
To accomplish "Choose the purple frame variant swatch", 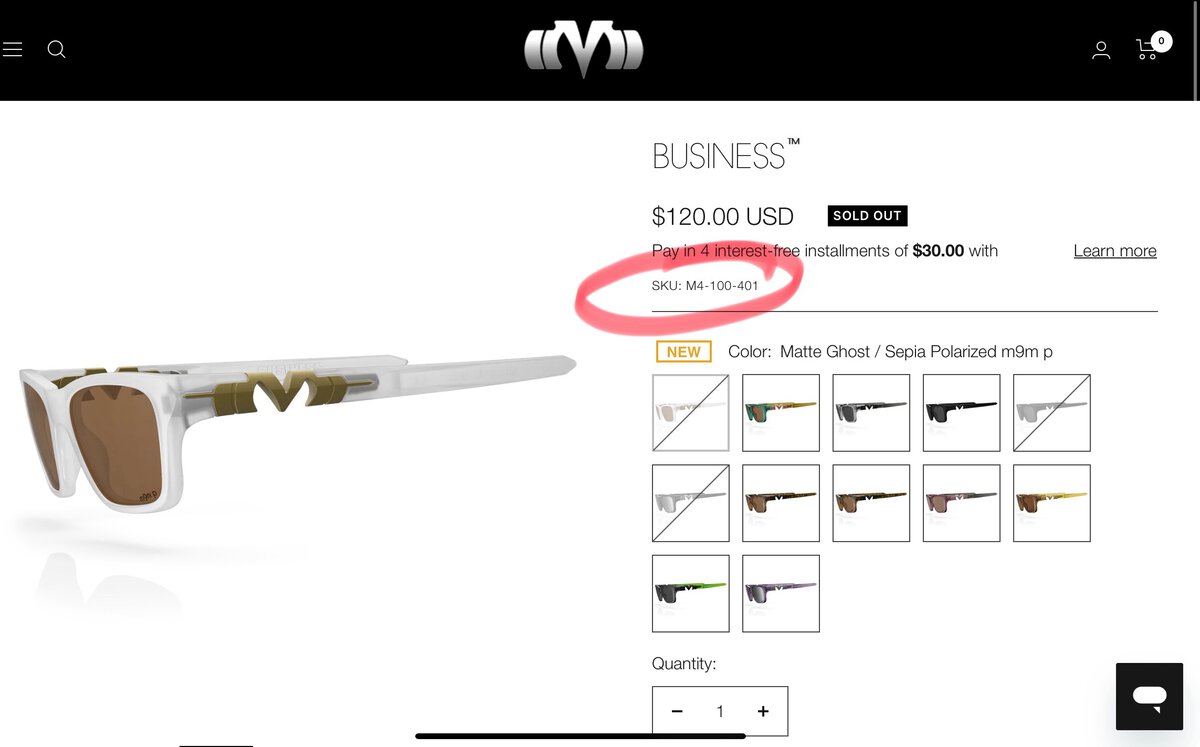I will 781,593.
